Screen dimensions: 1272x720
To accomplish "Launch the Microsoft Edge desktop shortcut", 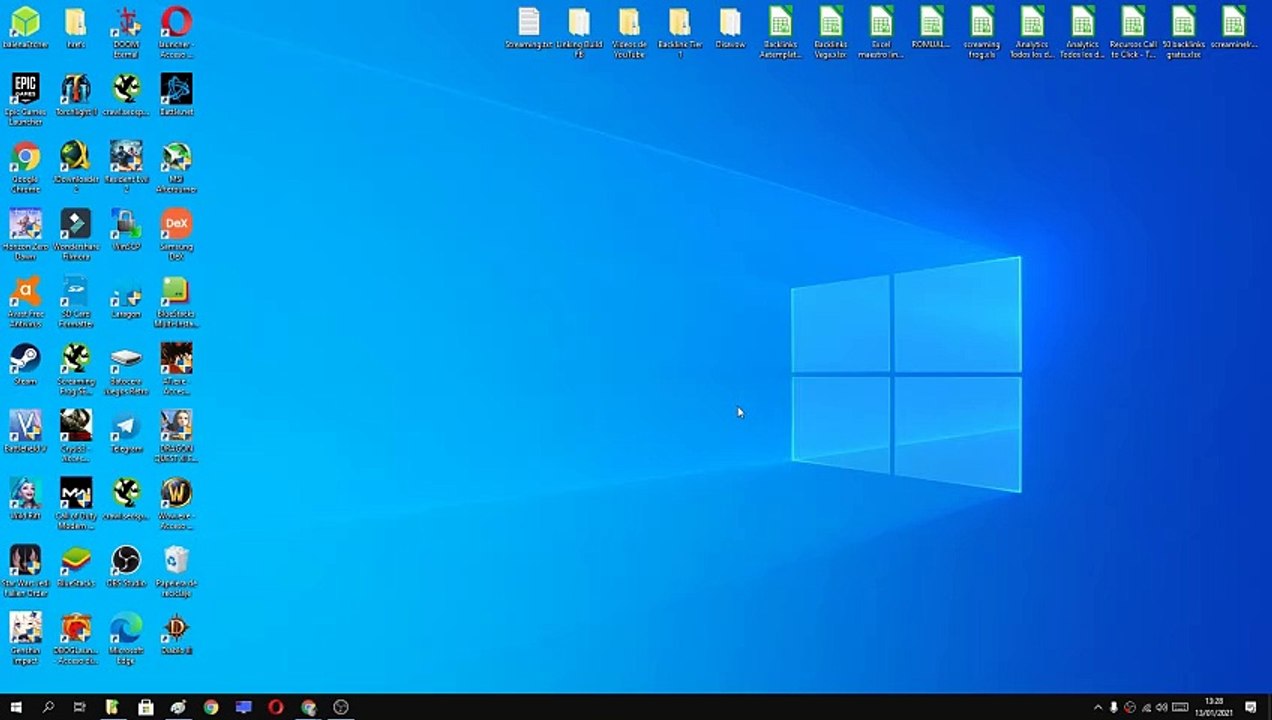I will [126, 638].
